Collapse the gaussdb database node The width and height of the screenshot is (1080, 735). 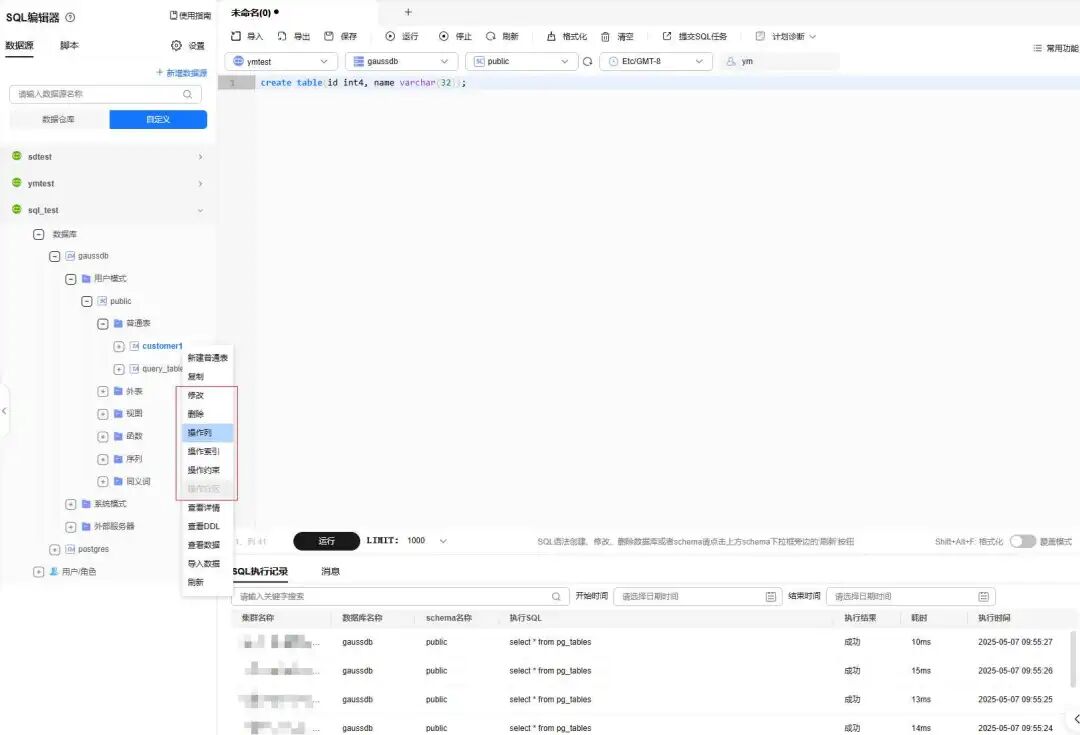(54, 256)
